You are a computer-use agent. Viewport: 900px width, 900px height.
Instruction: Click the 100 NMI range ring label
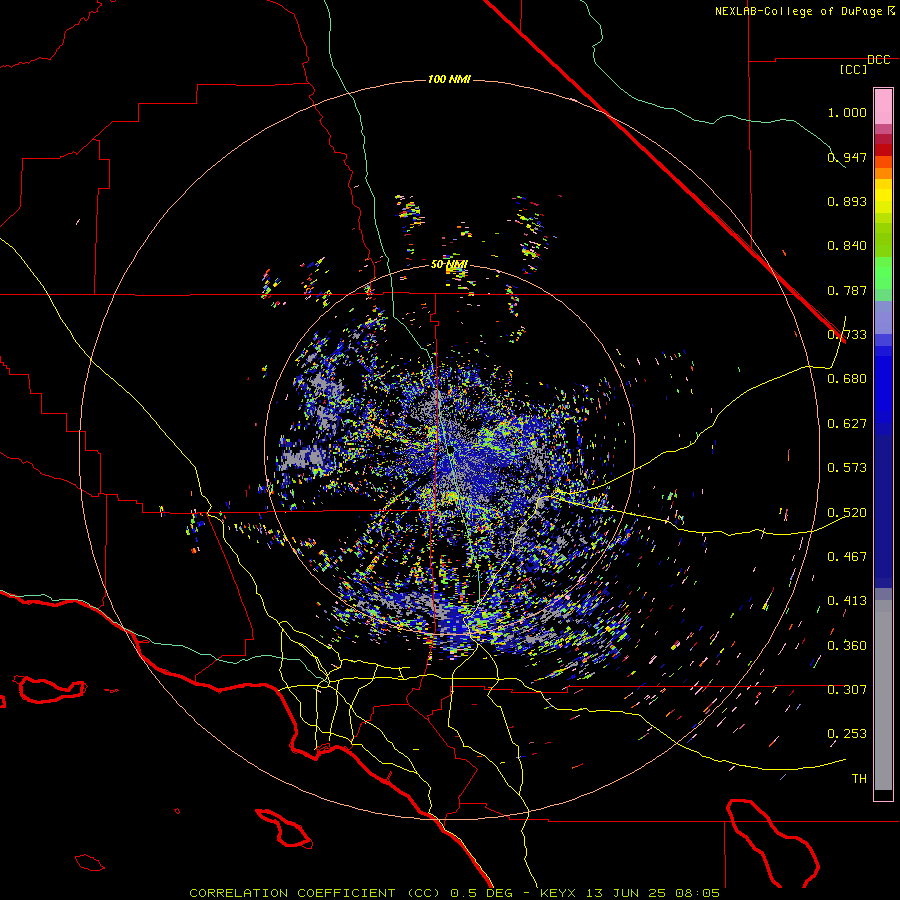click(449, 79)
